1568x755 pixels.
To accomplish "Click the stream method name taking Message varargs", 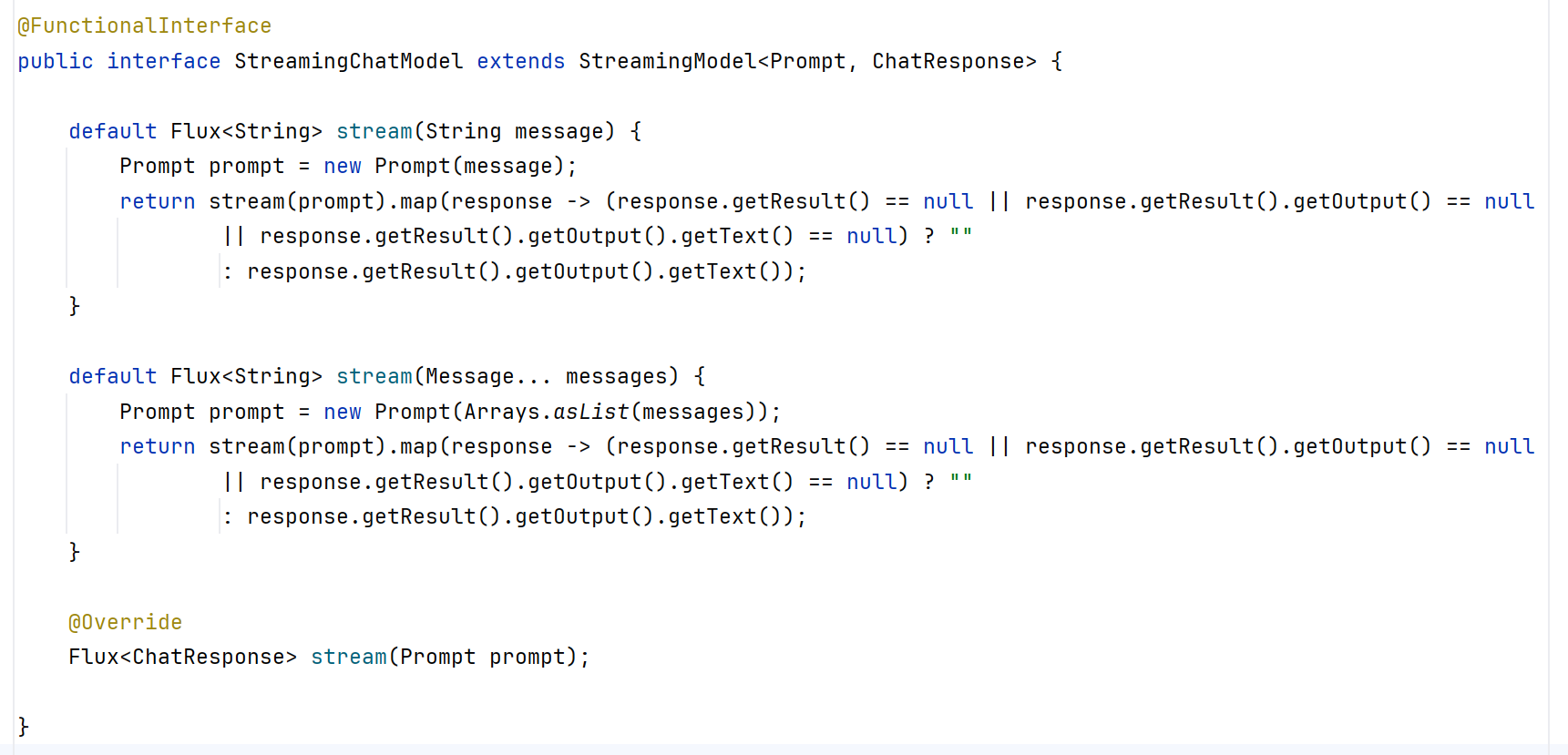I will 374,376.
